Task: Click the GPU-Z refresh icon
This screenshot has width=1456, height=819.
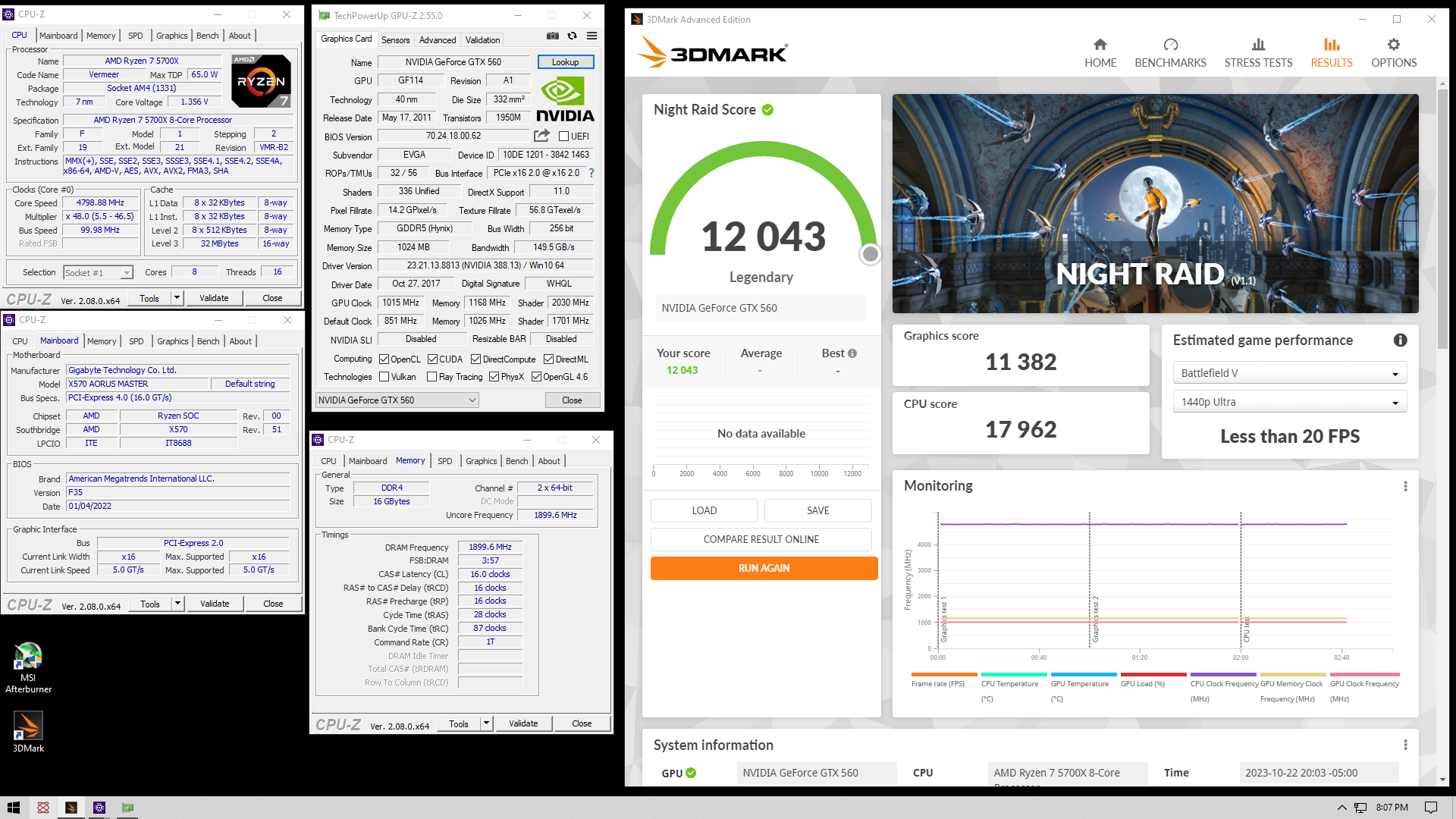Action: pos(573,36)
